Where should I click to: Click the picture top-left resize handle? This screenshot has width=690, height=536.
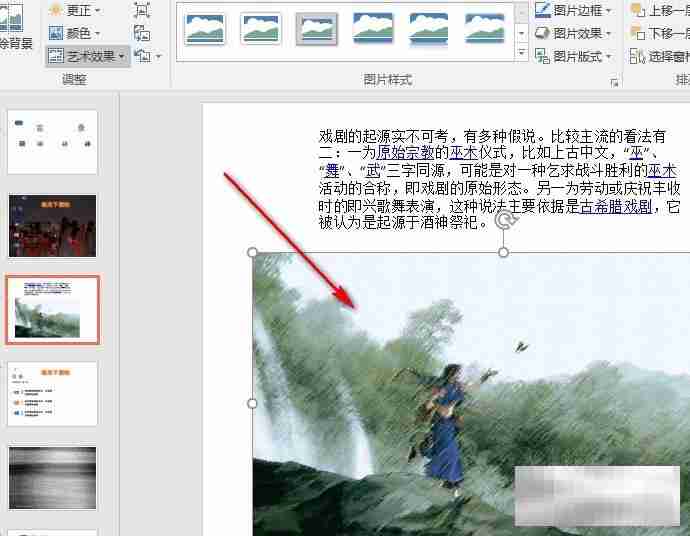point(252,252)
